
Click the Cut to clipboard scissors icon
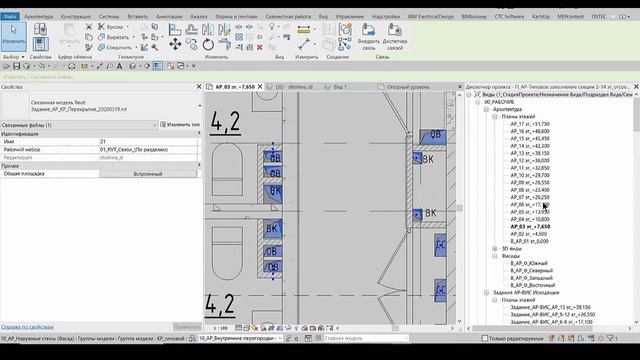89,27
